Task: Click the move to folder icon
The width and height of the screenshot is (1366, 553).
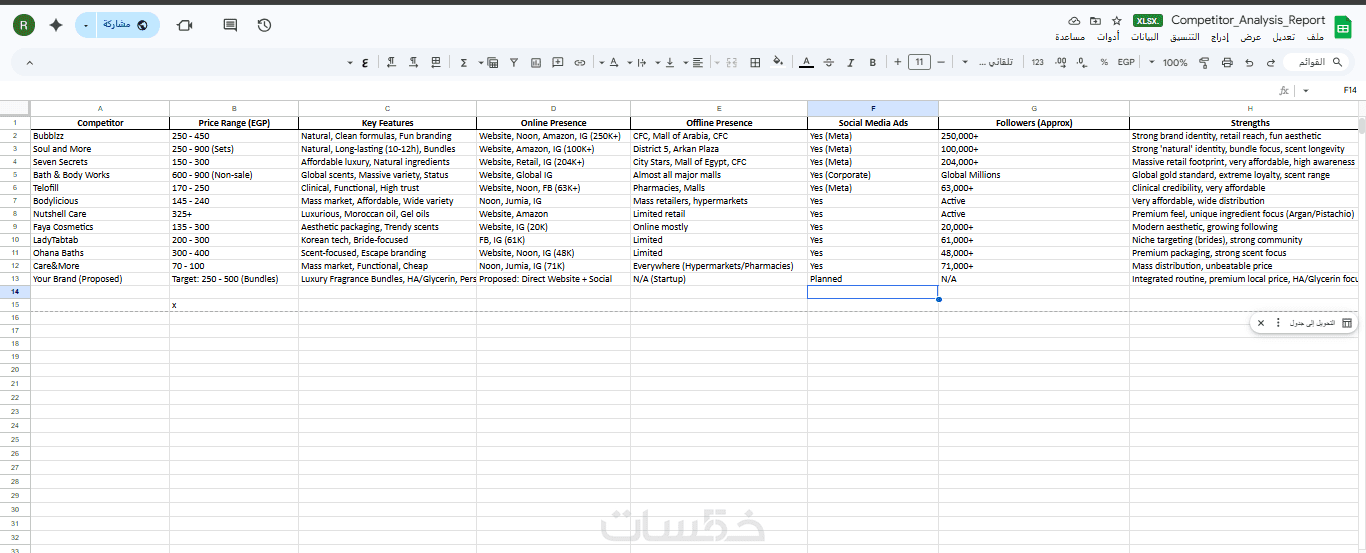Action: 1096,20
